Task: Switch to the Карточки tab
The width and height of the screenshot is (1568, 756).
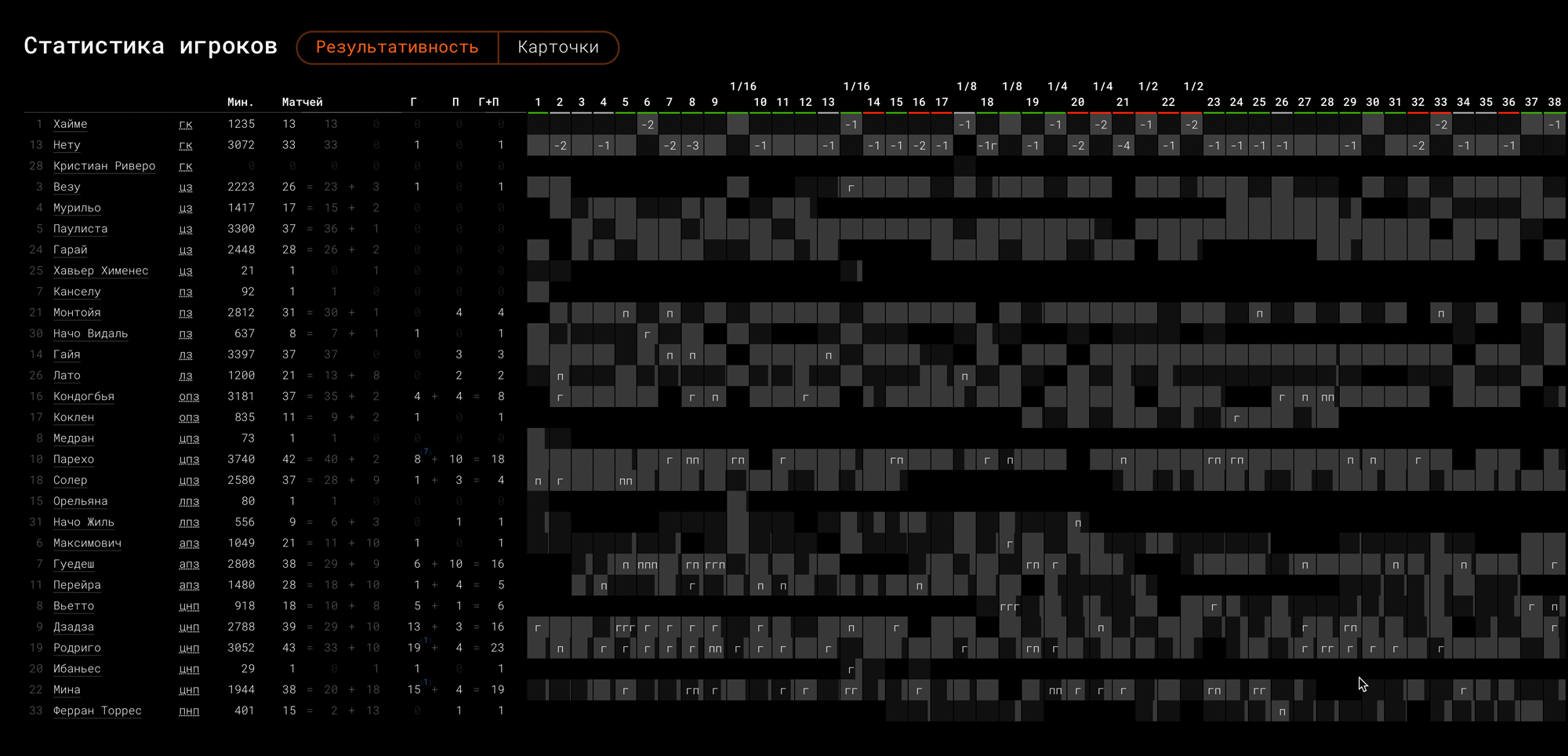Action: pyautogui.click(x=557, y=48)
